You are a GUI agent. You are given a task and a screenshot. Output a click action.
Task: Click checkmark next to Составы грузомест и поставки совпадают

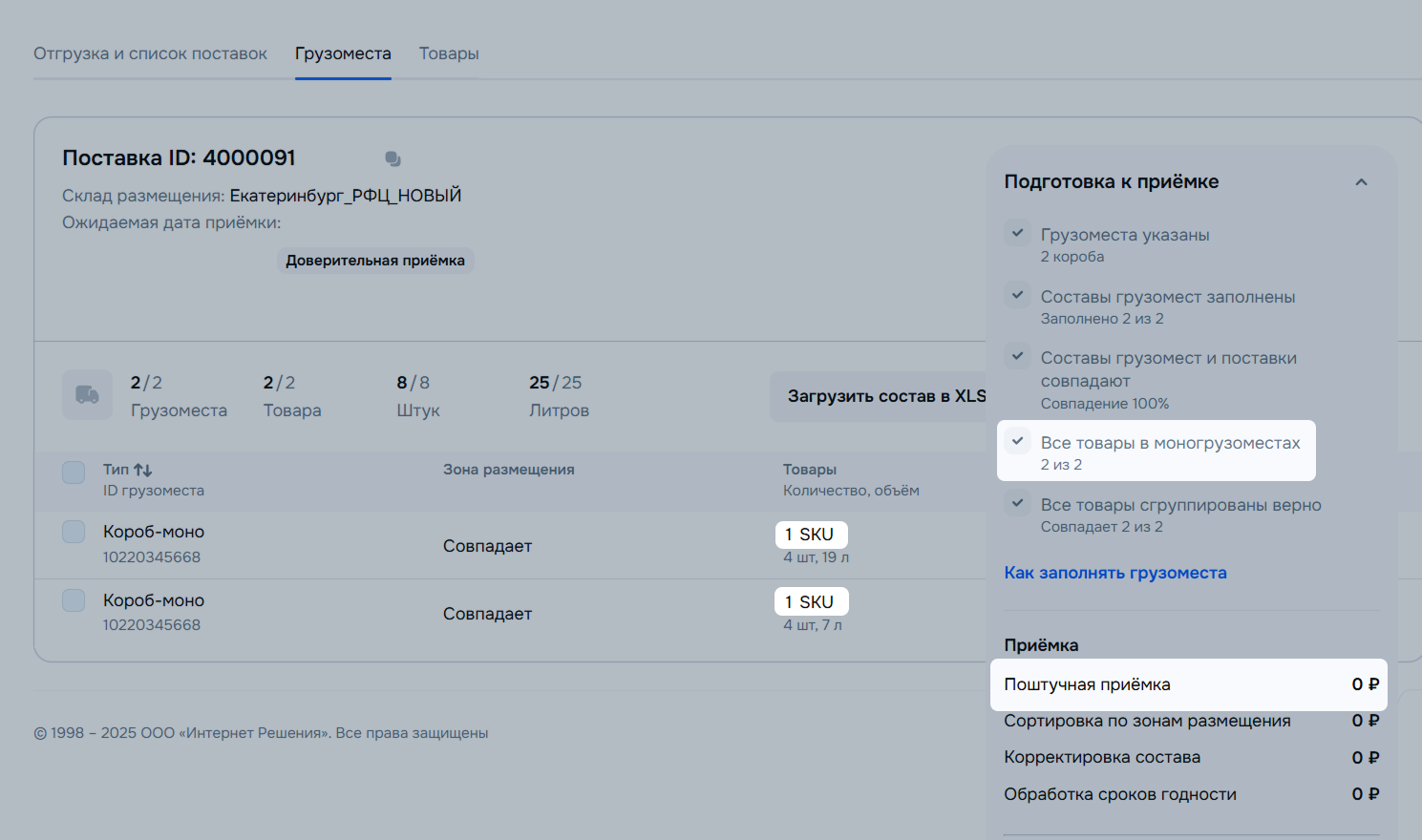click(x=1018, y=357)
